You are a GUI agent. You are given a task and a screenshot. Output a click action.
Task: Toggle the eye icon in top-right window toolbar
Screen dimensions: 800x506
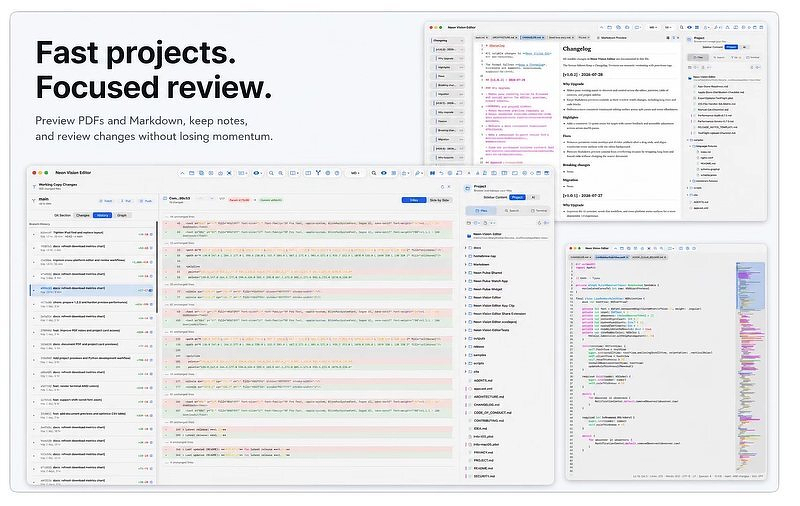(689, 28)
